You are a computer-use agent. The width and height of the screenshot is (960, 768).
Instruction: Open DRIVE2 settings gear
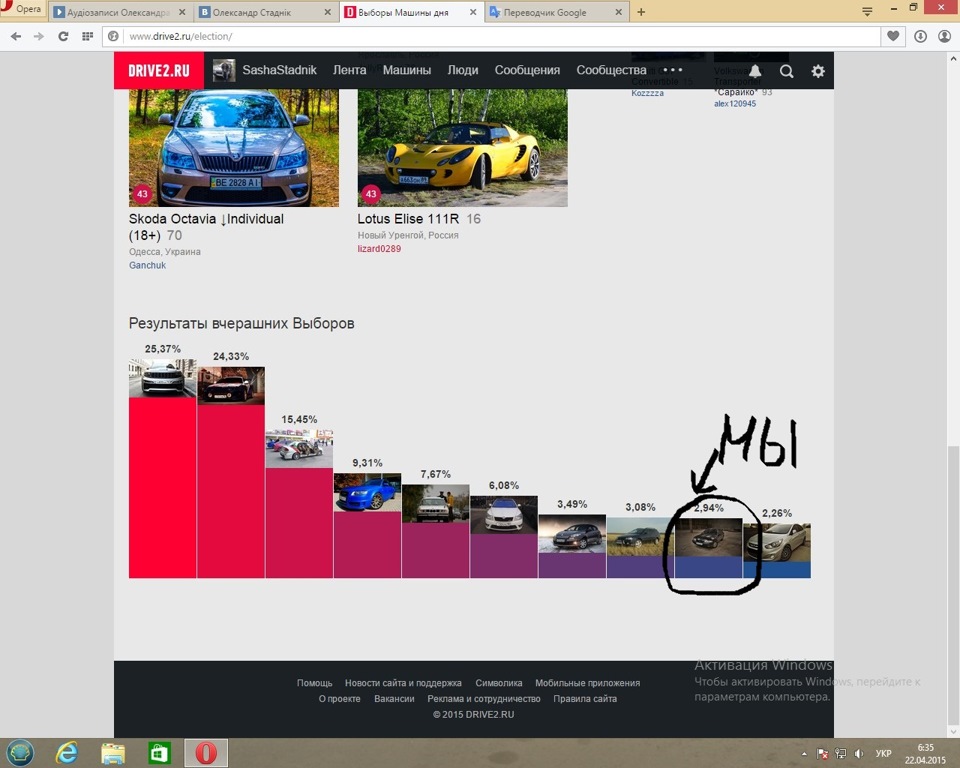(818, 71)
